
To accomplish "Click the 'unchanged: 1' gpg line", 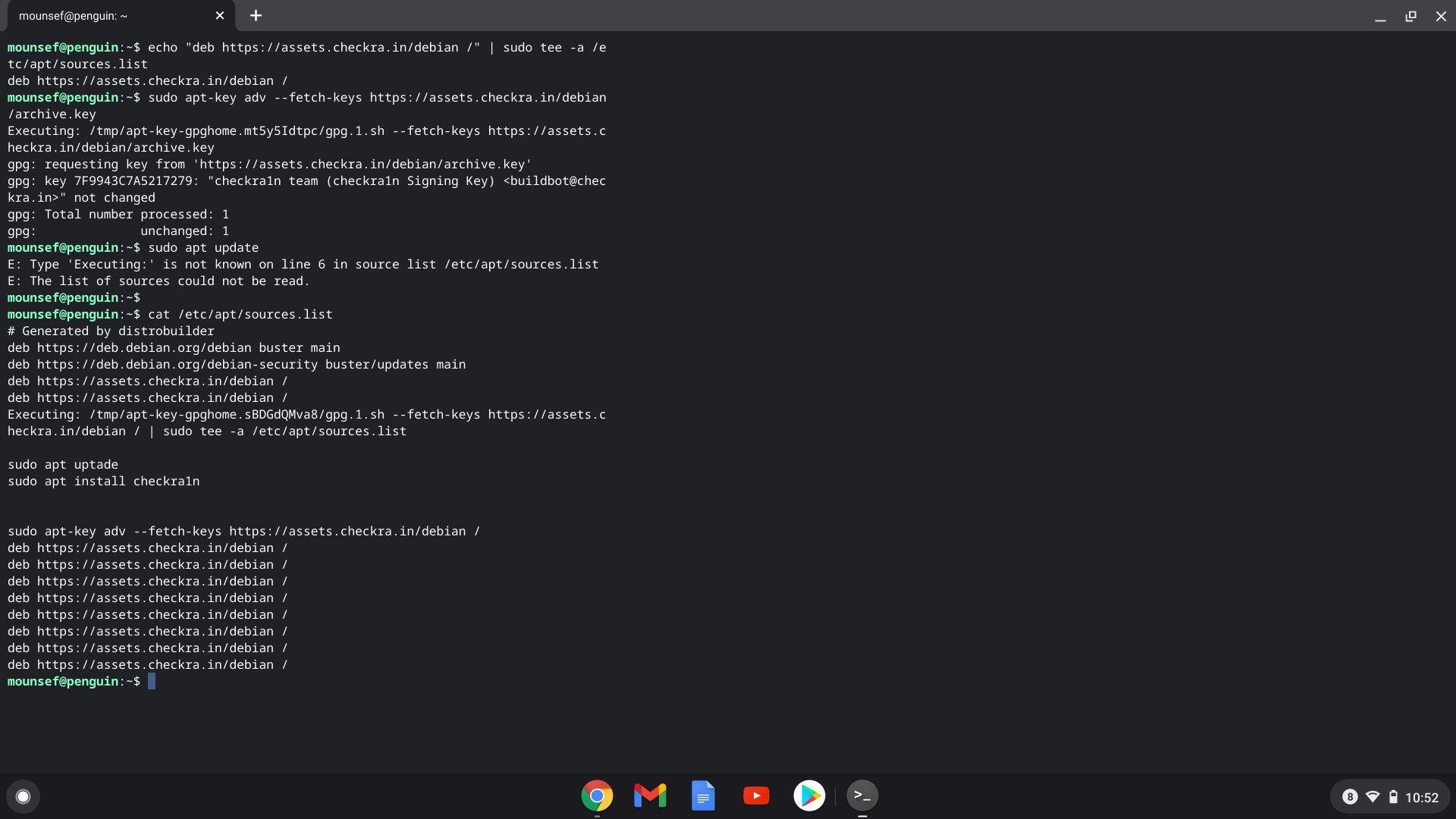I will coord(118,231).
